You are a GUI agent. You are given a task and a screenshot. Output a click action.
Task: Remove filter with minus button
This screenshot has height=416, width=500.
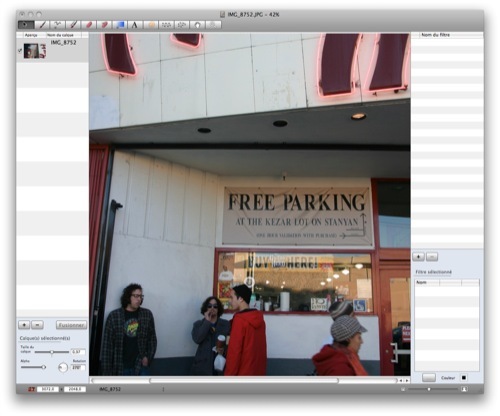[x=432, y=257]
